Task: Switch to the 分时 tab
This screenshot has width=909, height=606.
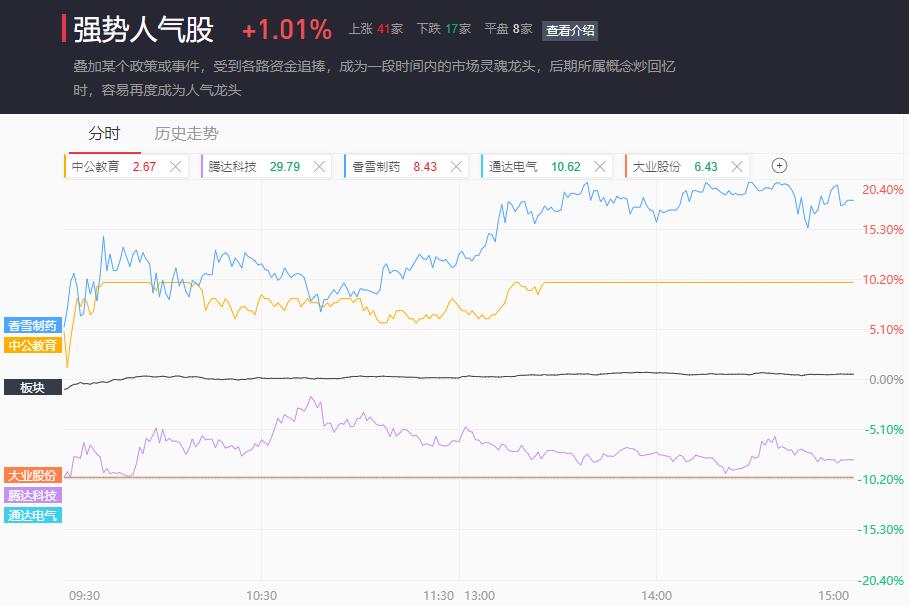Action: point(104,134)
